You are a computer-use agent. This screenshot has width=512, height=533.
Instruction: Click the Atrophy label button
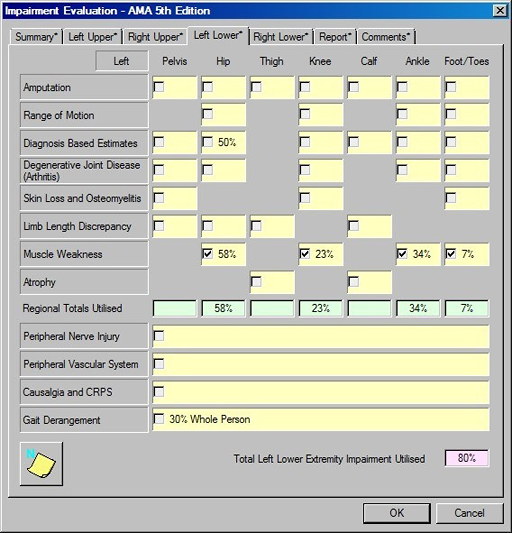point(84,282)
